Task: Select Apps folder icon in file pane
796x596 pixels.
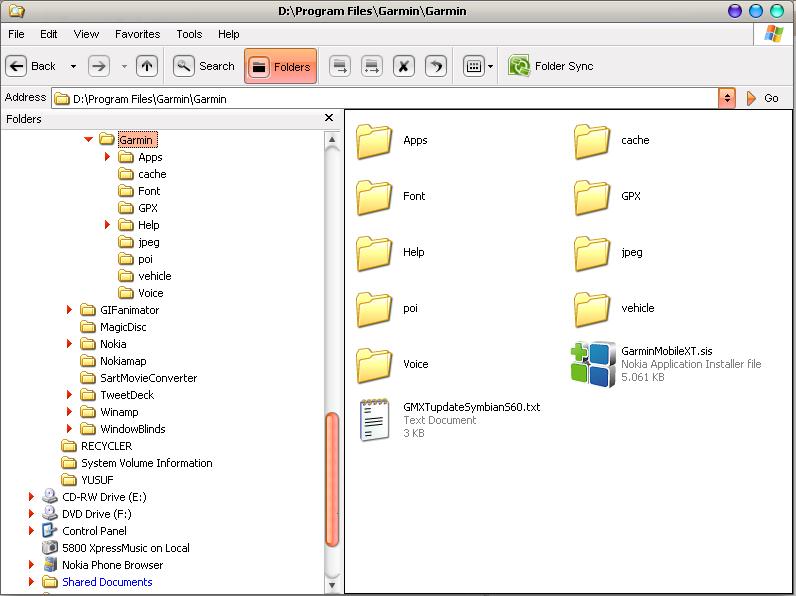Action: pos(374,141)
